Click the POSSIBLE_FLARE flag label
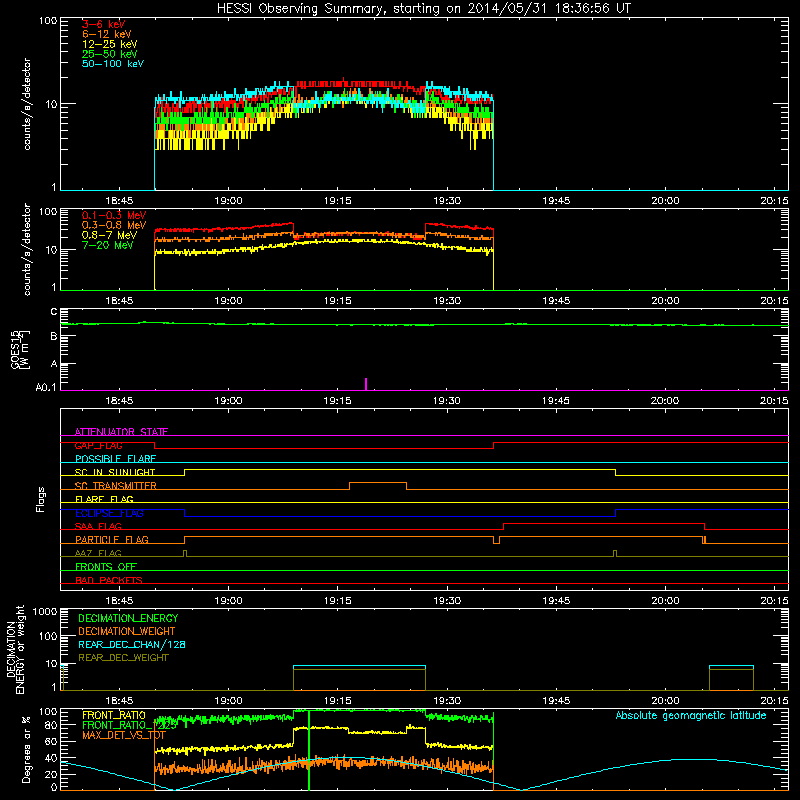The height and width of the screenshot is (800, 800). 115,459
